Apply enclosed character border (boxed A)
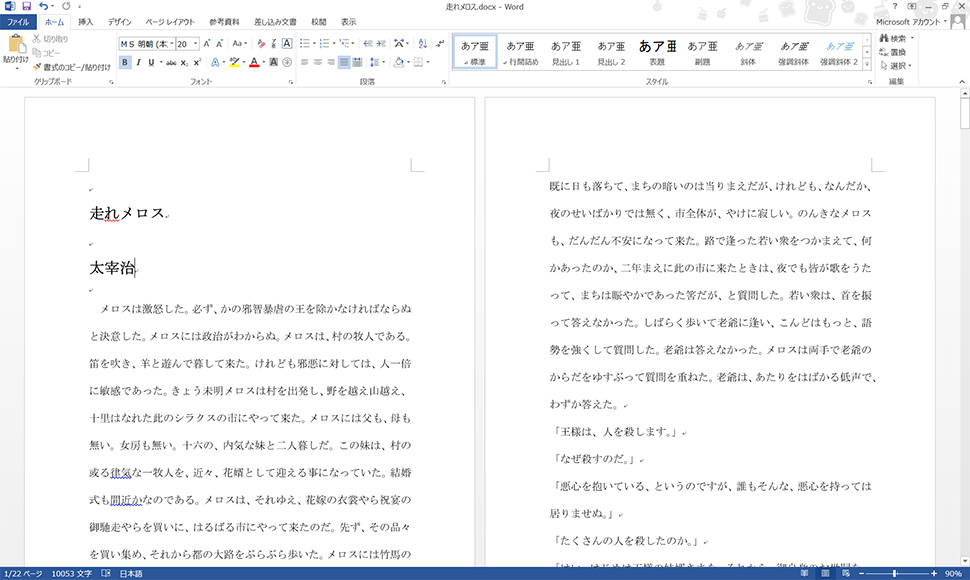This screenshot has width=970, height=580. pos(286,44)
